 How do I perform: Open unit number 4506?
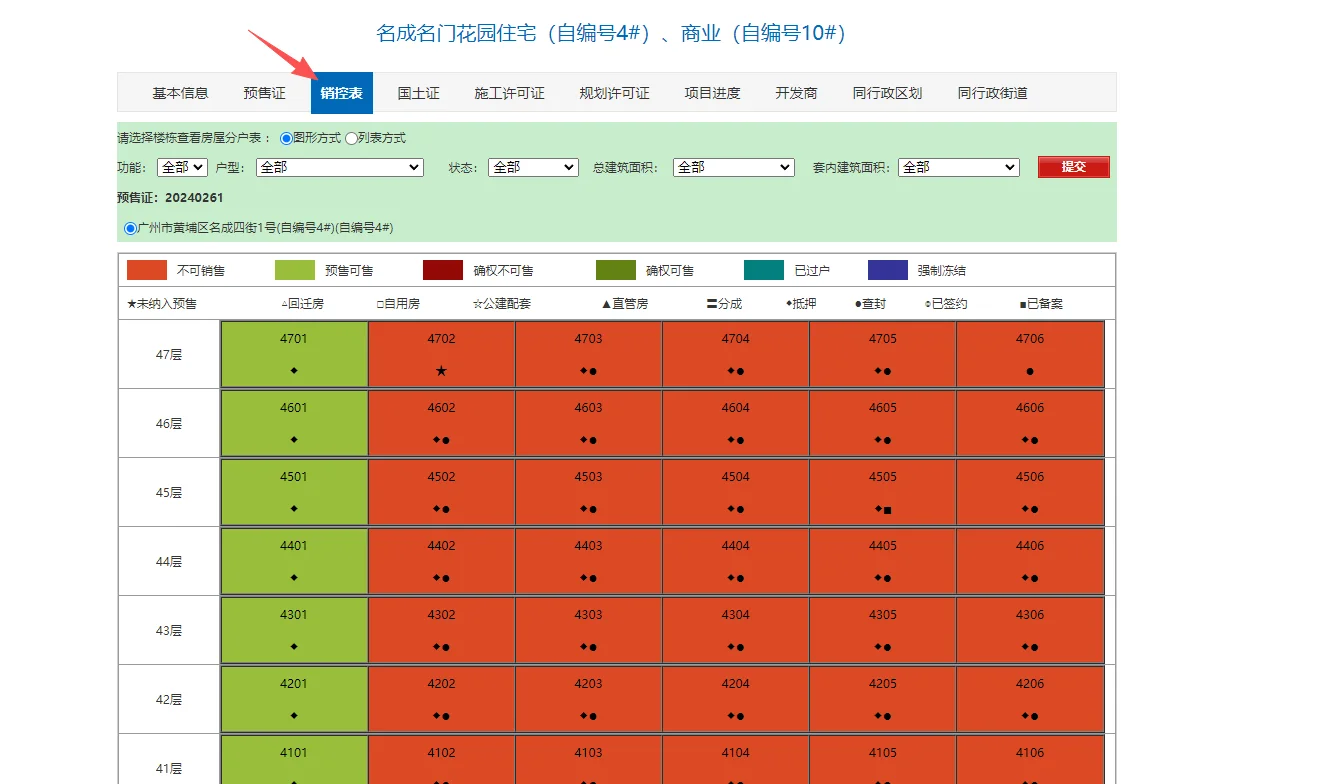[x=1030, y=477]
